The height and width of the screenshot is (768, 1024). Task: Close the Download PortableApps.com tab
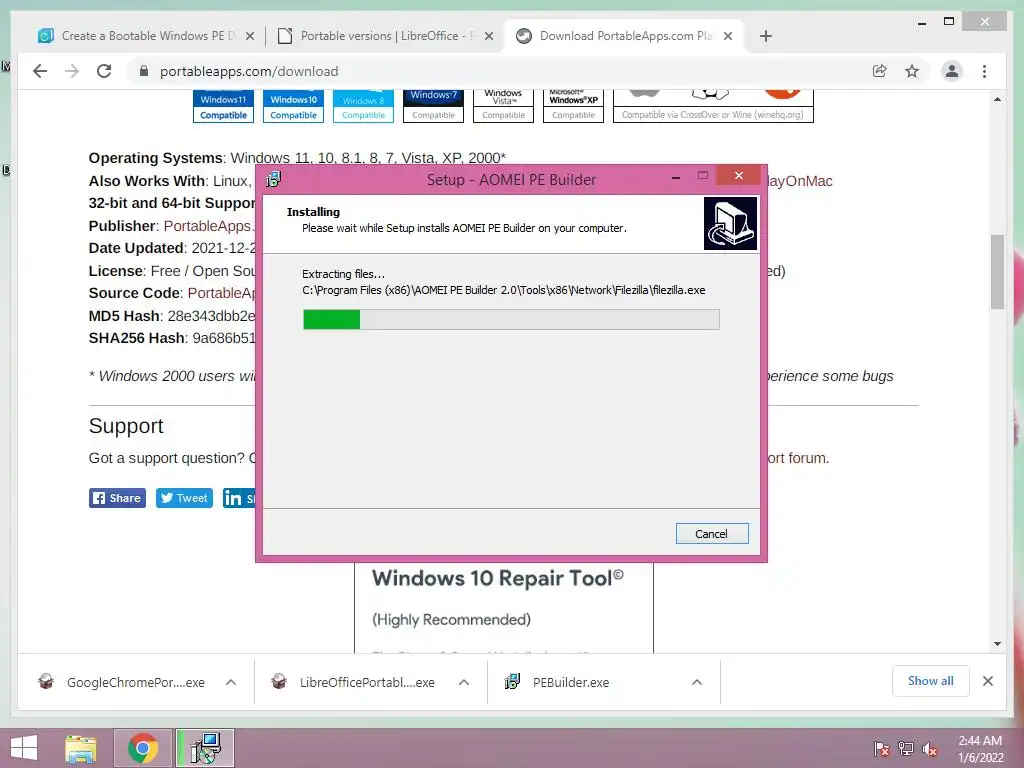point(728,36)
